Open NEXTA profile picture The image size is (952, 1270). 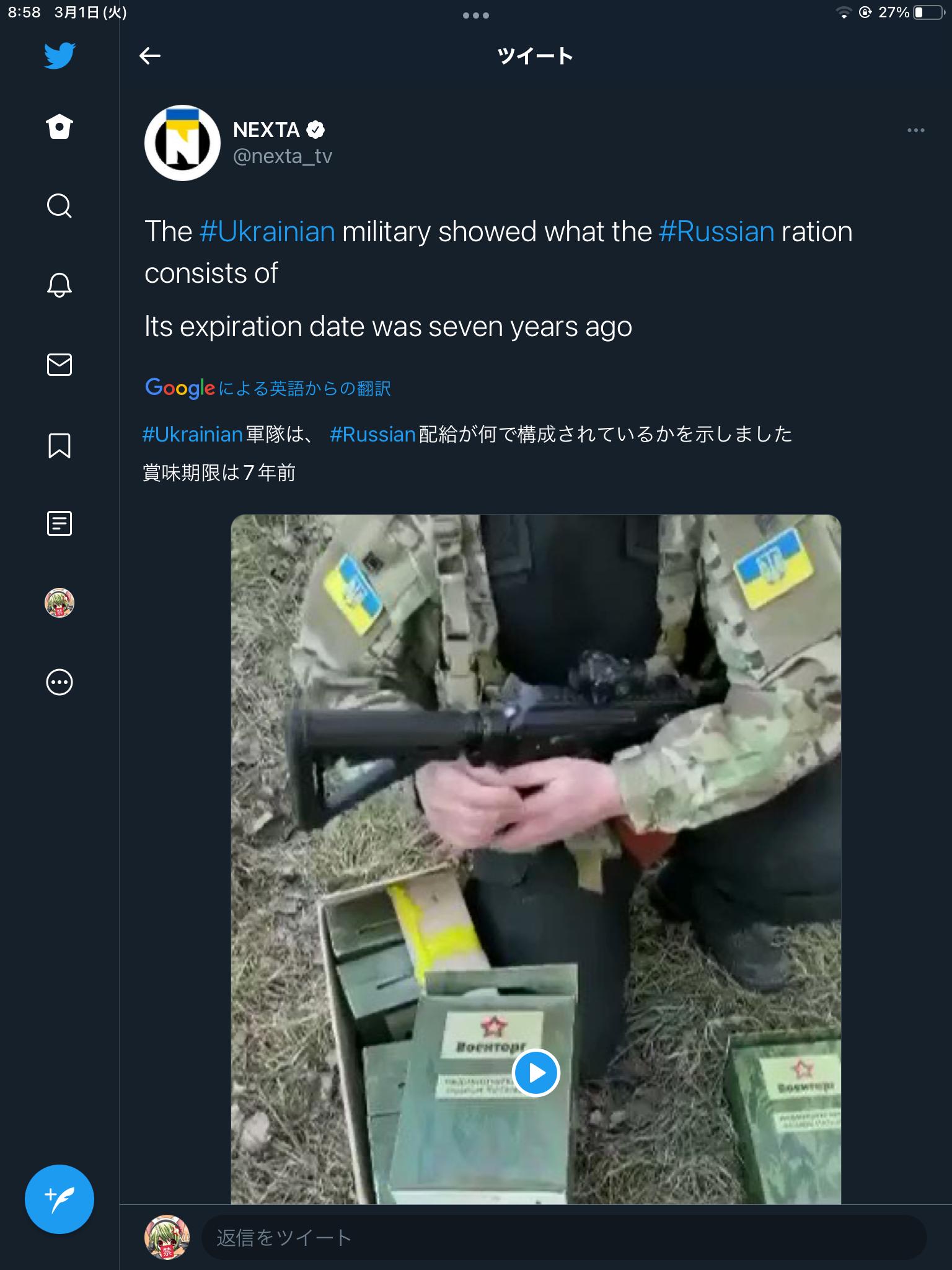coord(182,143)
